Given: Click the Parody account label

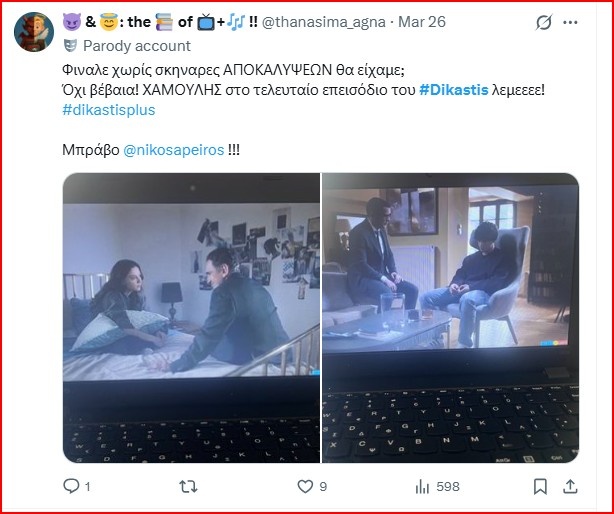Looking at the screenshot, I should pos(137,46).
